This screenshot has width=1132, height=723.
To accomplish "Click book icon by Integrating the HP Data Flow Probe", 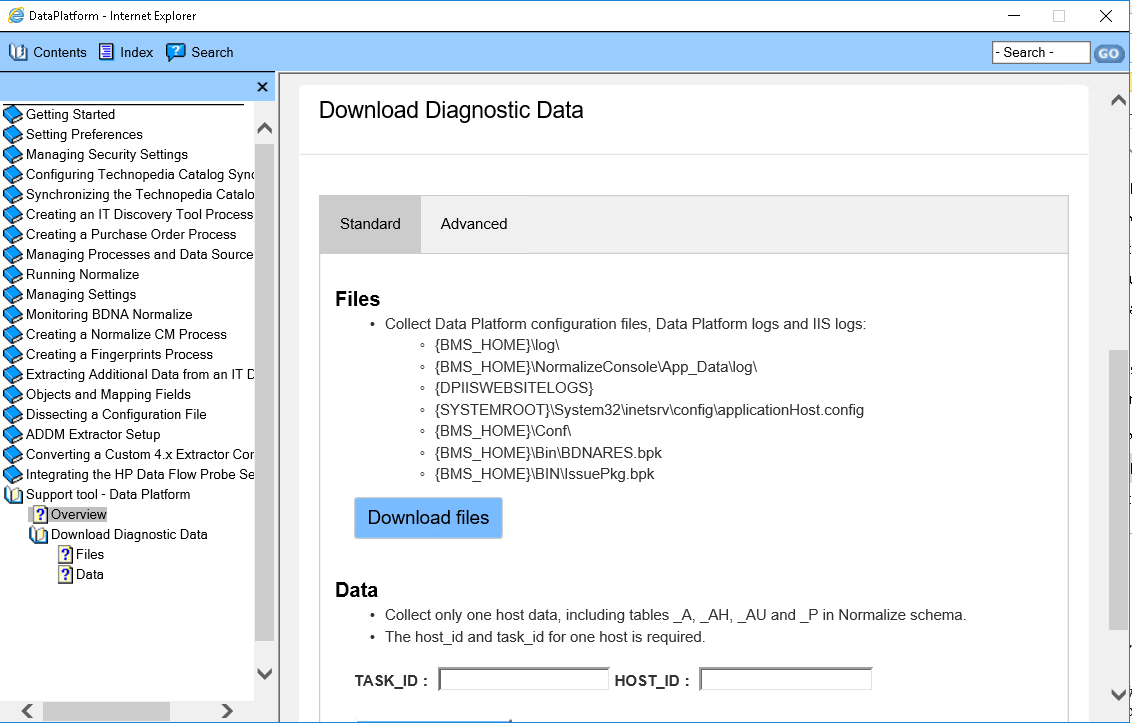I will (13, 475).
